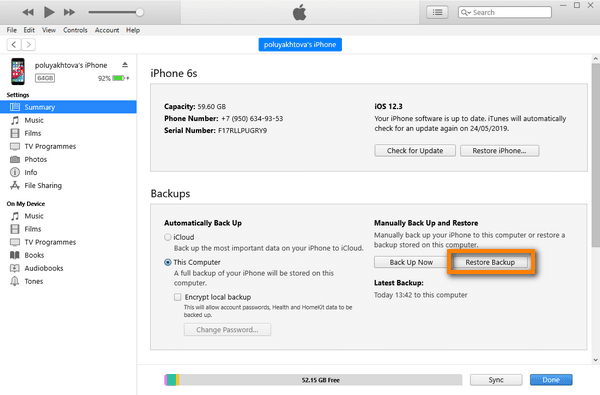This screenshot has width=600, height=395.
Task: Select the iCloud backup radio option
Action: 168,237
